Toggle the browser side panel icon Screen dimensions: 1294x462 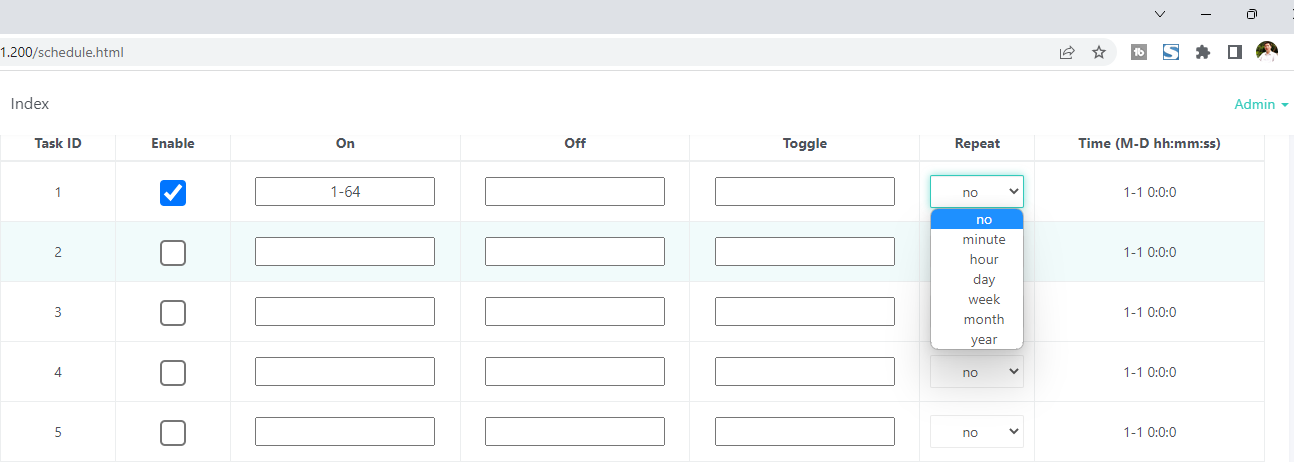point(1235,52)
